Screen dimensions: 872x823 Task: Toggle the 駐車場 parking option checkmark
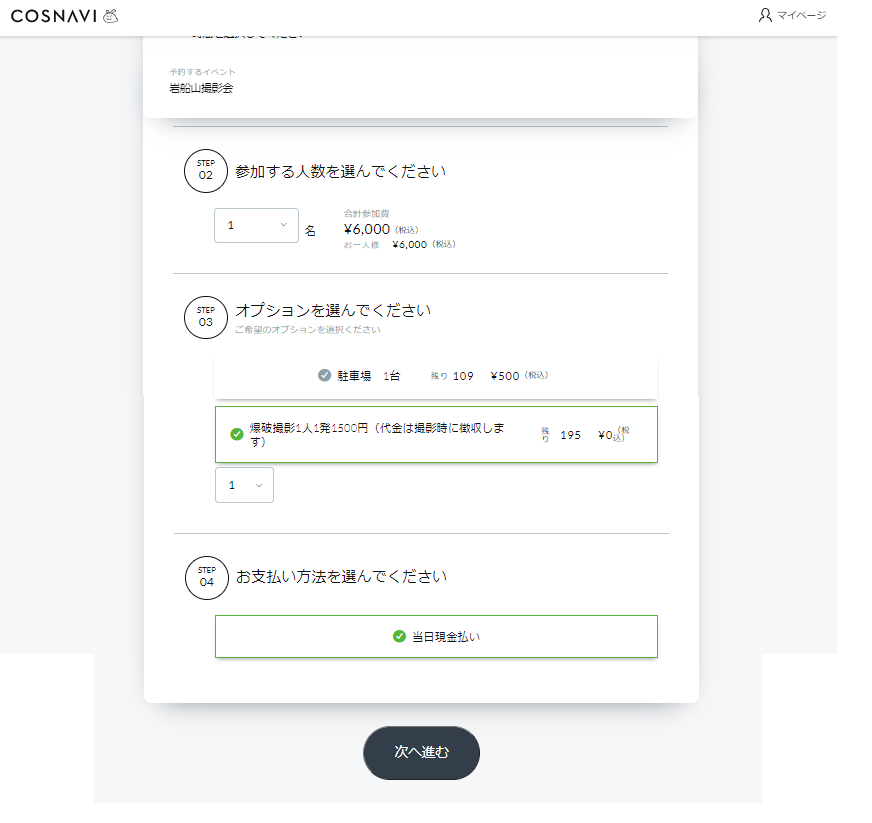tap(324, 375)
